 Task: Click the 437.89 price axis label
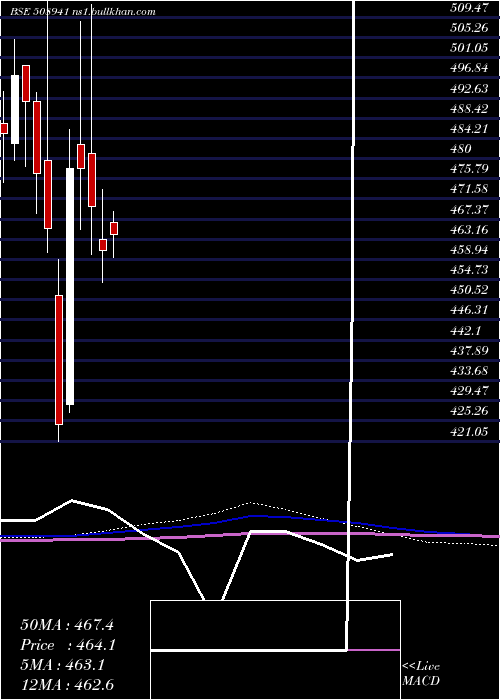coord(469,350)
